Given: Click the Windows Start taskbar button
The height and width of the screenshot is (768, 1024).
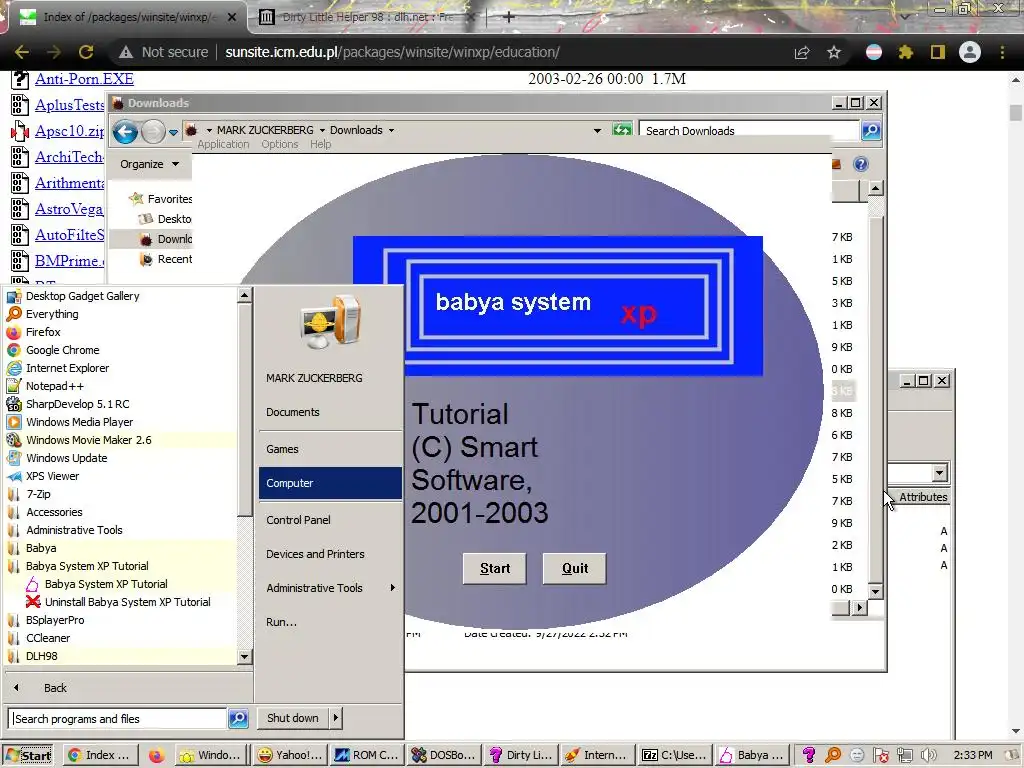Looking at the screenshot, I should (x=29, y=756).
